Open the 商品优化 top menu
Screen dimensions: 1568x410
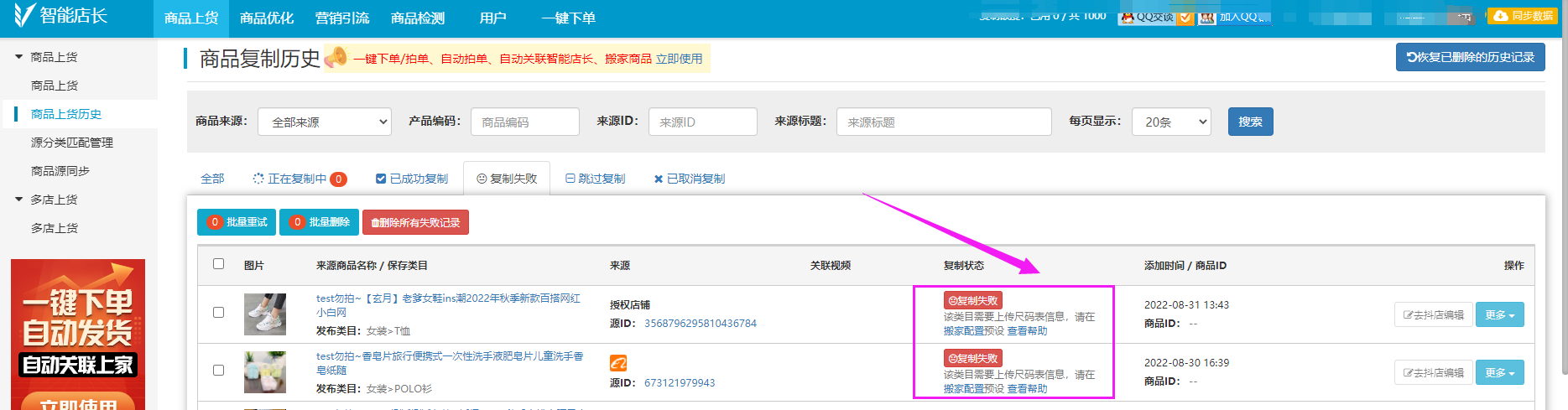click(266, 18)
